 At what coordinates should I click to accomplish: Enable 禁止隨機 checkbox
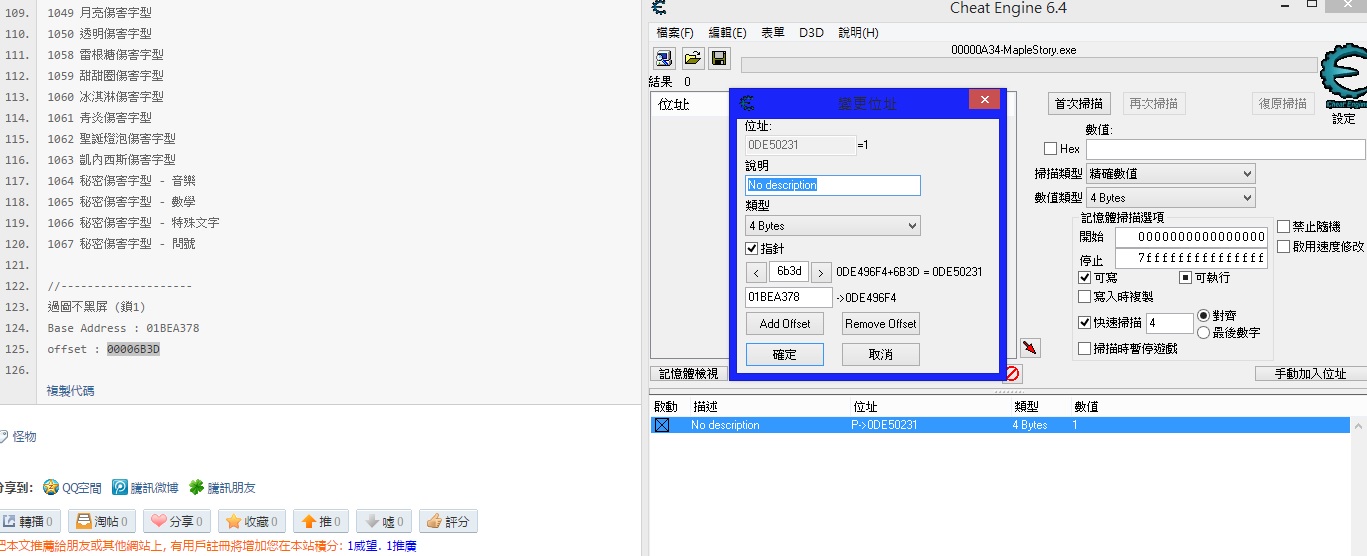pyautogui.click(x=1284, y=227)
